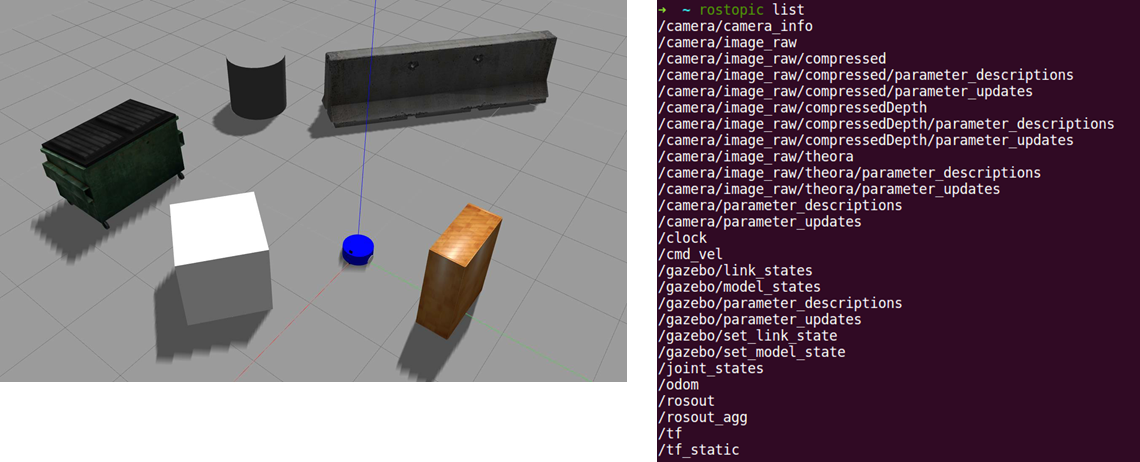Click '/gazebo/model_states' topic line
Image resolution: width=1140 pixels, height=462 pixels.
[739, 286]
